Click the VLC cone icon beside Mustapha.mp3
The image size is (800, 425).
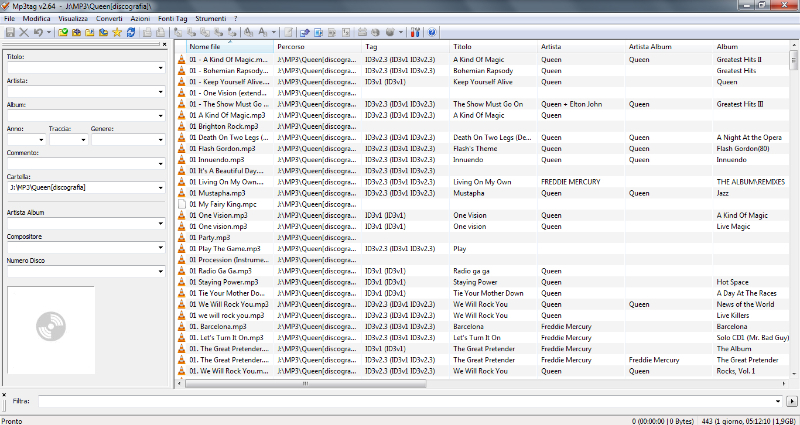pos(181,193)
